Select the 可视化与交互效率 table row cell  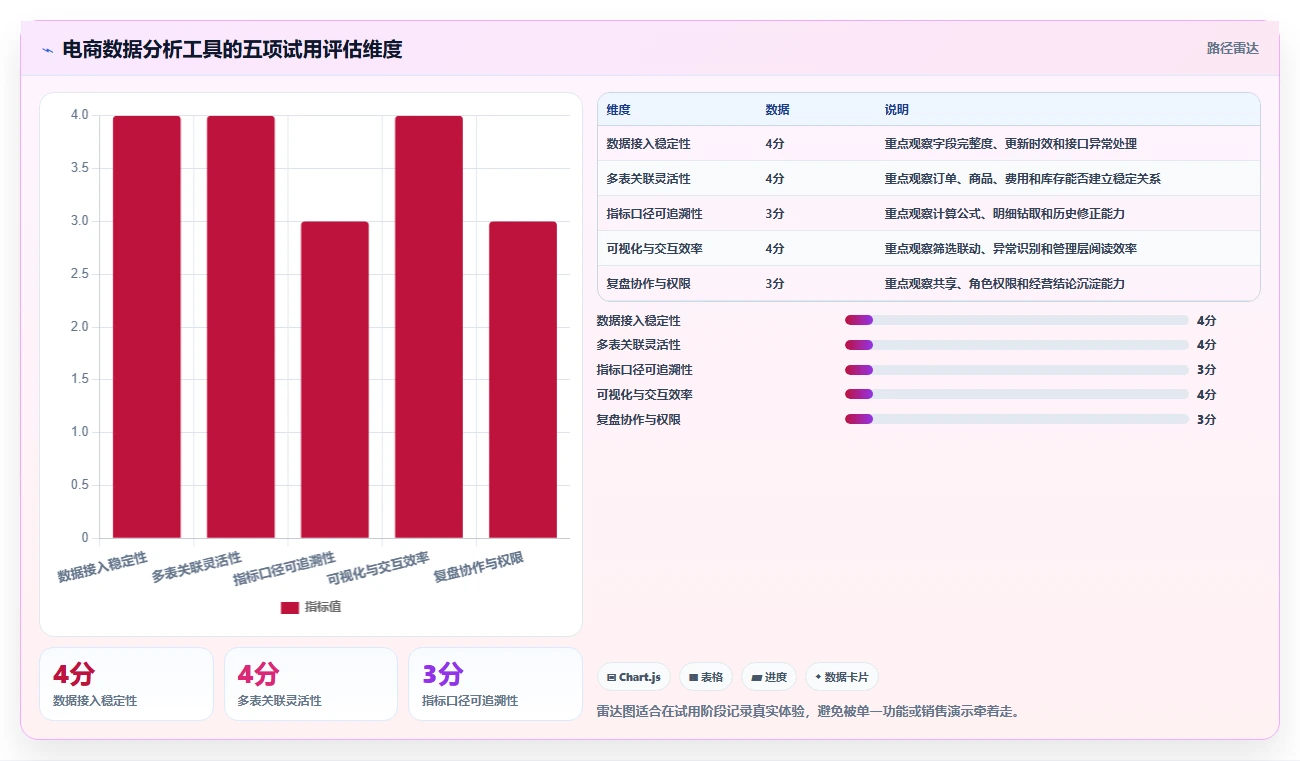(654, 248)
